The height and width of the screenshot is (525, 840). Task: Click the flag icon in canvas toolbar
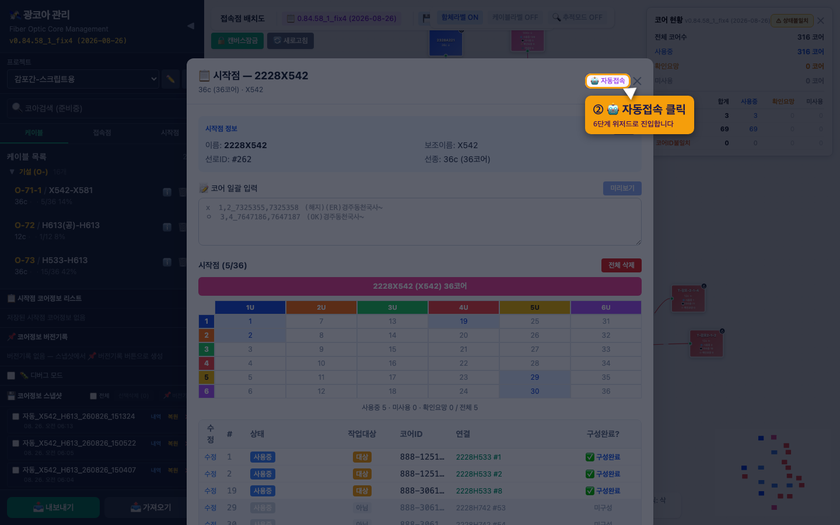(426, 18)
